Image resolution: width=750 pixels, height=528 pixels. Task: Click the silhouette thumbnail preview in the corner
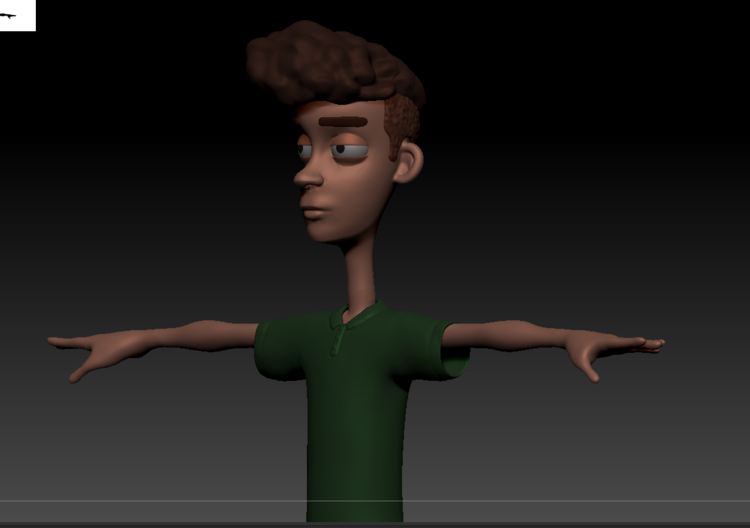click(x=18, y=15)
